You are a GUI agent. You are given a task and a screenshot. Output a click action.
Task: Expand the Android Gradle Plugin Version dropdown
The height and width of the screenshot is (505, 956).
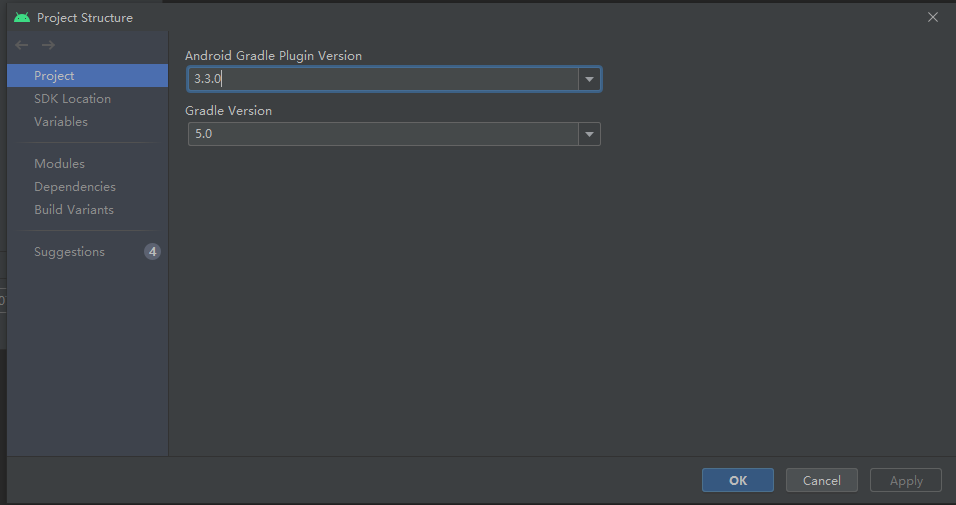(589, 79)
